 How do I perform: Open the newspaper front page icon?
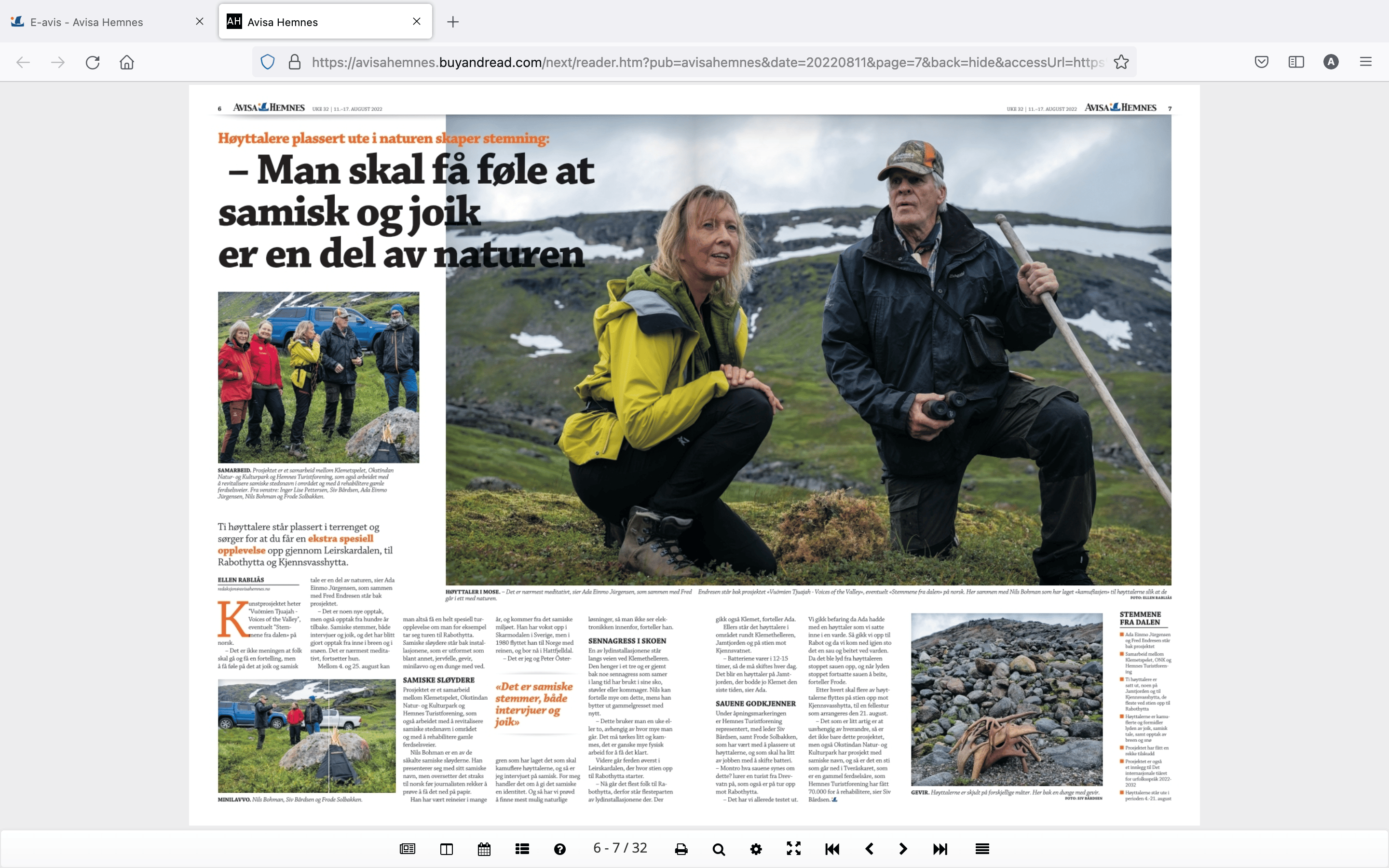407,849
